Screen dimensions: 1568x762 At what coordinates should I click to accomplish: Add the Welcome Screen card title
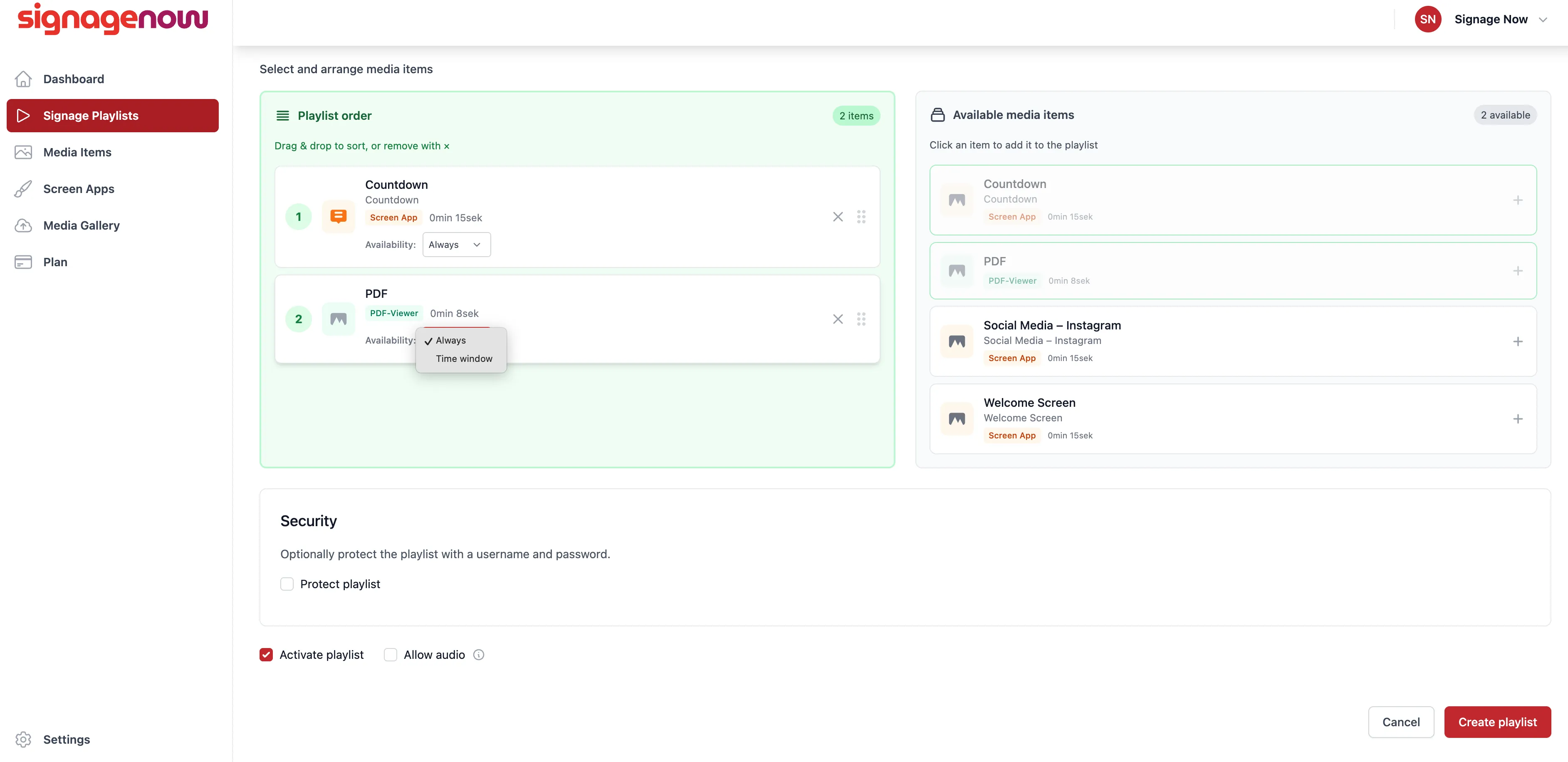click(1029, 402)
